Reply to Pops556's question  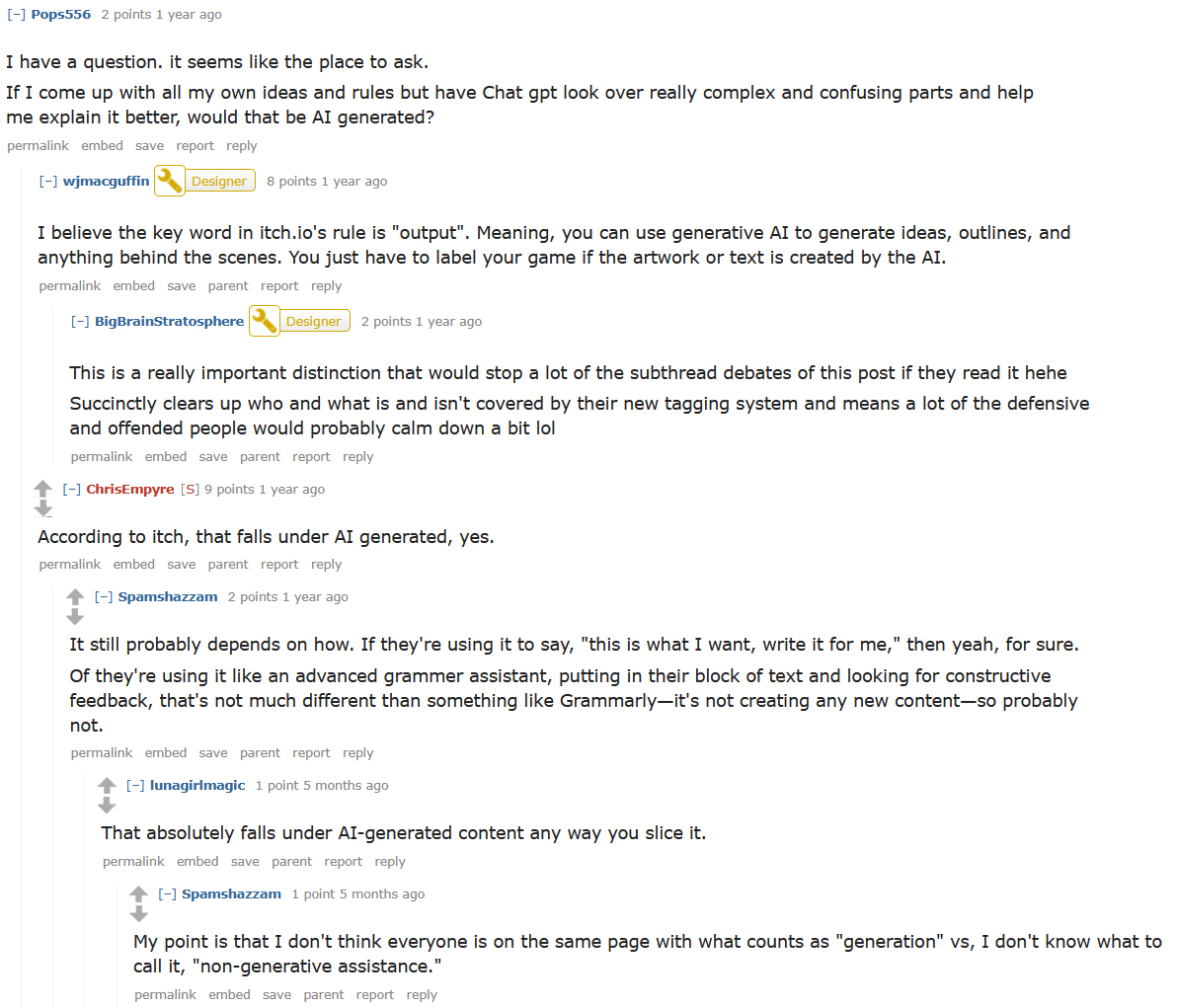coord(241,146)
